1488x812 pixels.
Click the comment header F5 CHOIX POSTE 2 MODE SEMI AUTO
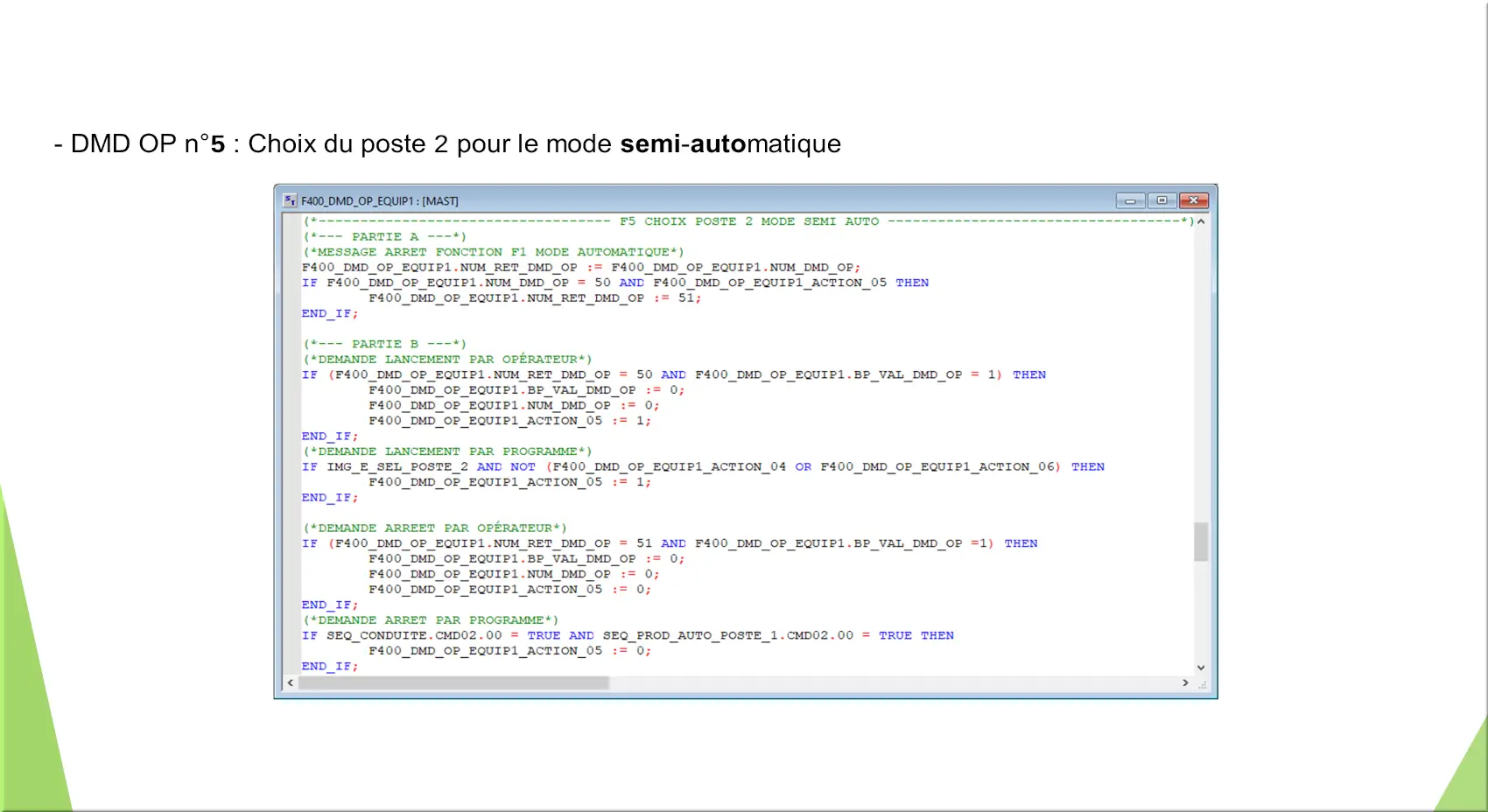pos(749,221)
